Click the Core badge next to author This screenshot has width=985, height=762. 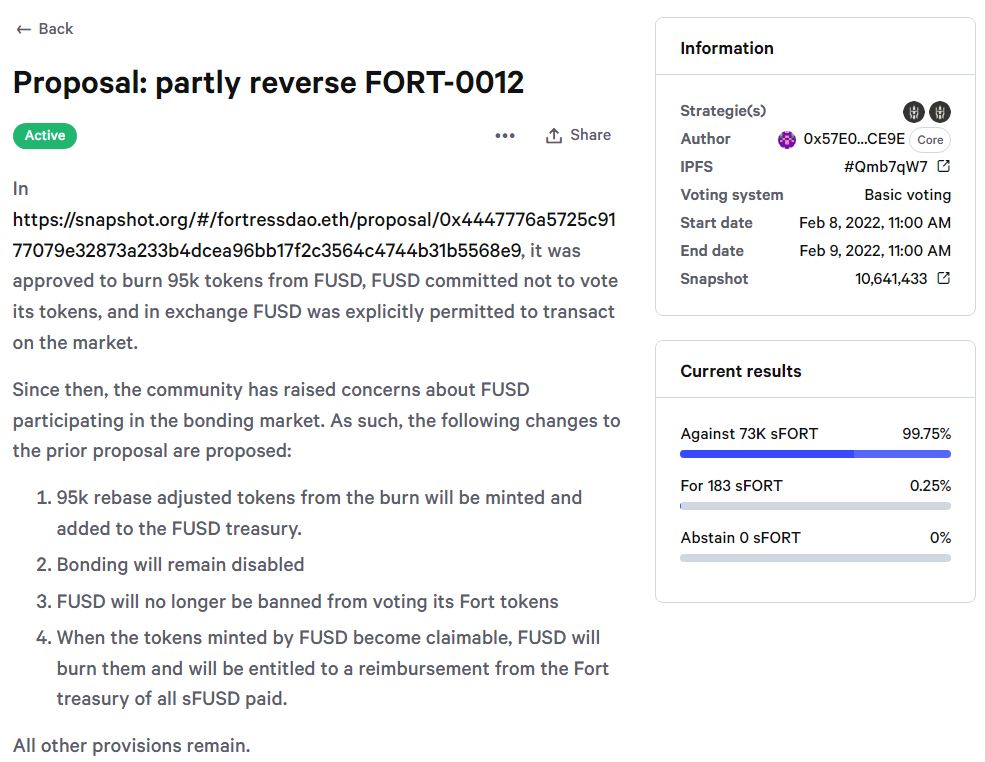pos(930,139)
